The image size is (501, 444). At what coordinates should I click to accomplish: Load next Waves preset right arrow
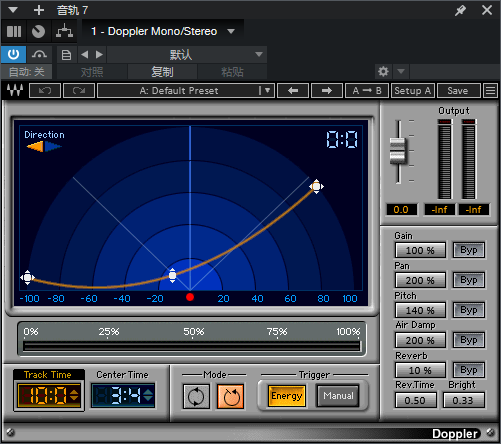tap(327, 90)
